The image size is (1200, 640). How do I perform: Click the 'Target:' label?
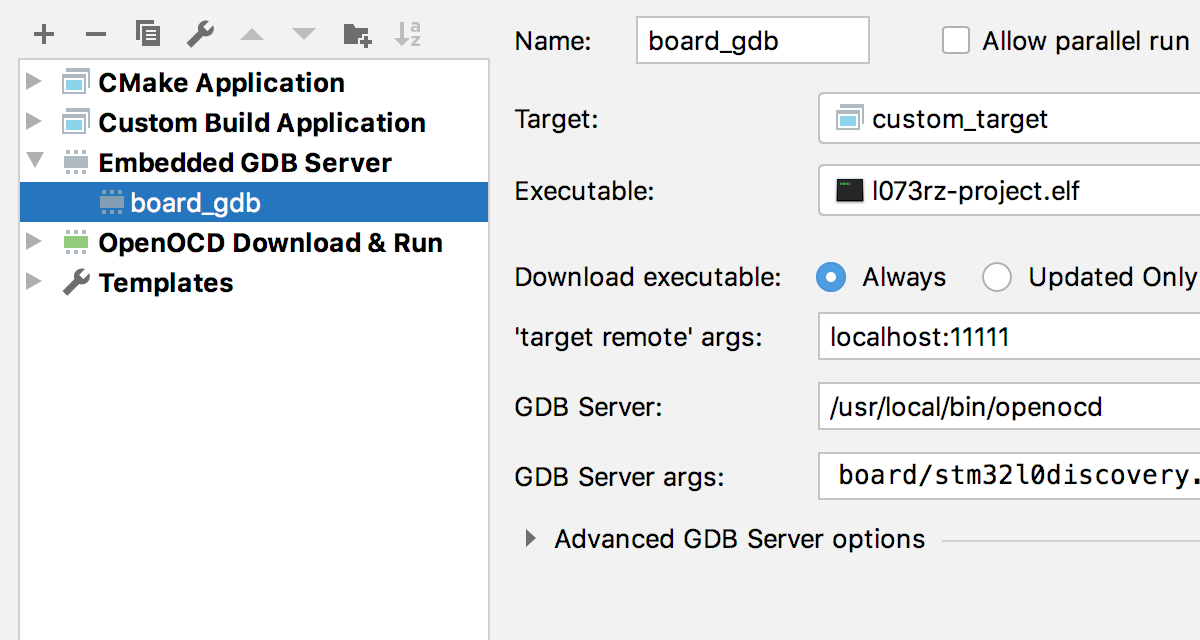click(556, 119)
